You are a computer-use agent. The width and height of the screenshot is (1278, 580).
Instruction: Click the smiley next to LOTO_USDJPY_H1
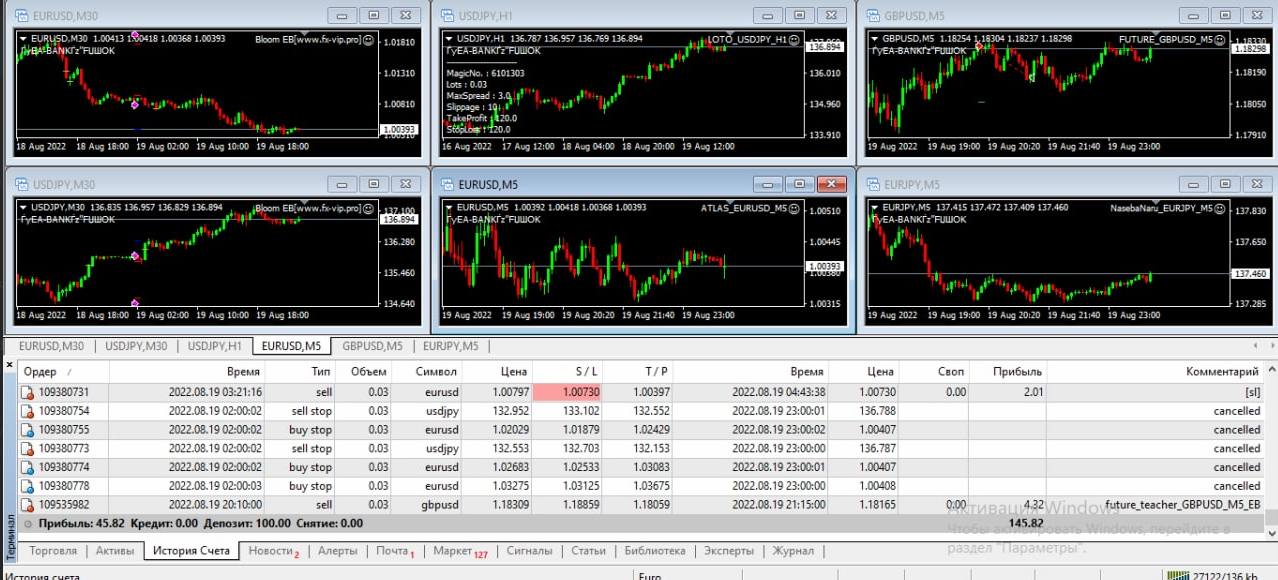794,39
